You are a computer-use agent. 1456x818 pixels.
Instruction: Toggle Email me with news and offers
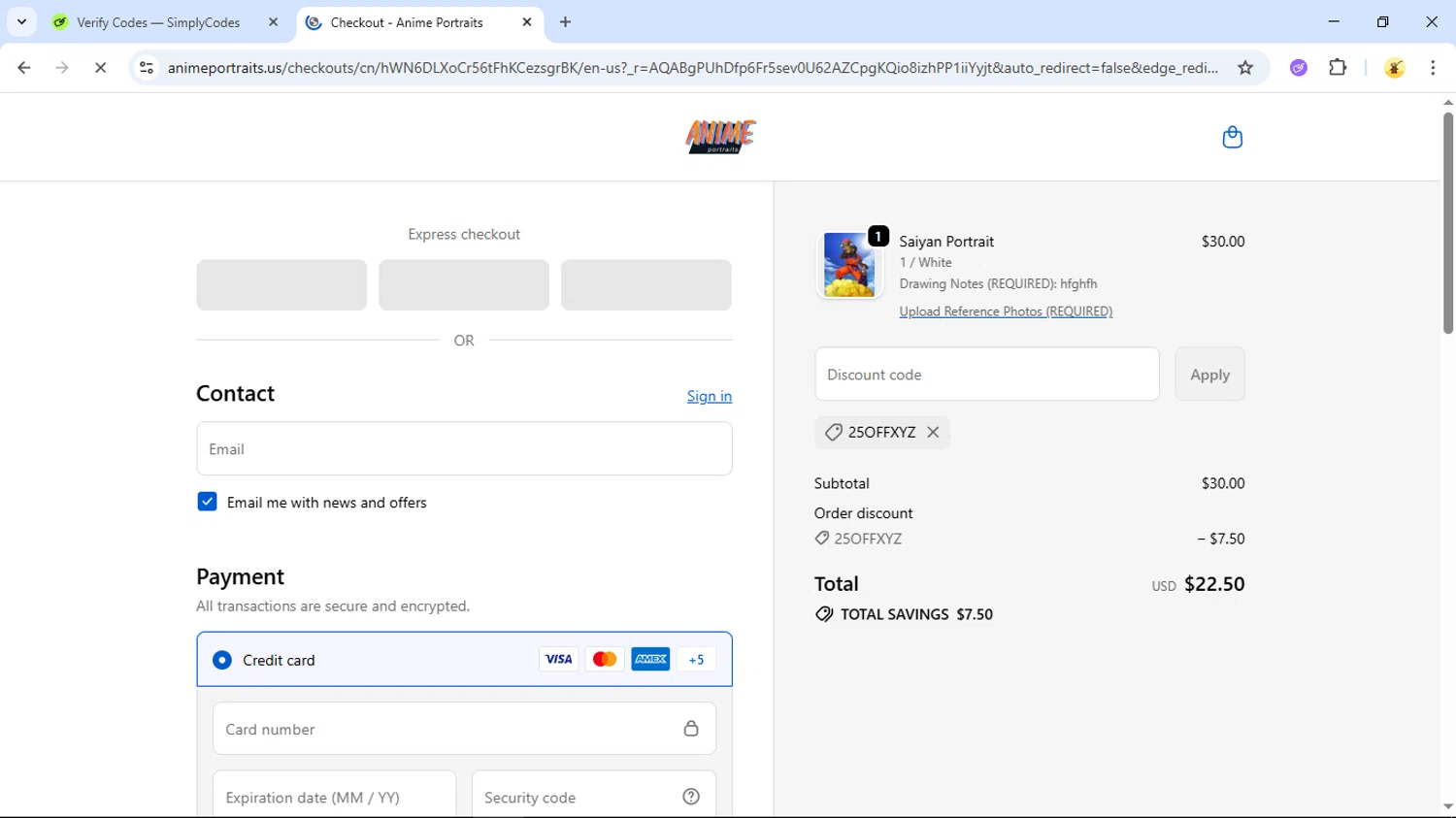(x=207, y=502)
